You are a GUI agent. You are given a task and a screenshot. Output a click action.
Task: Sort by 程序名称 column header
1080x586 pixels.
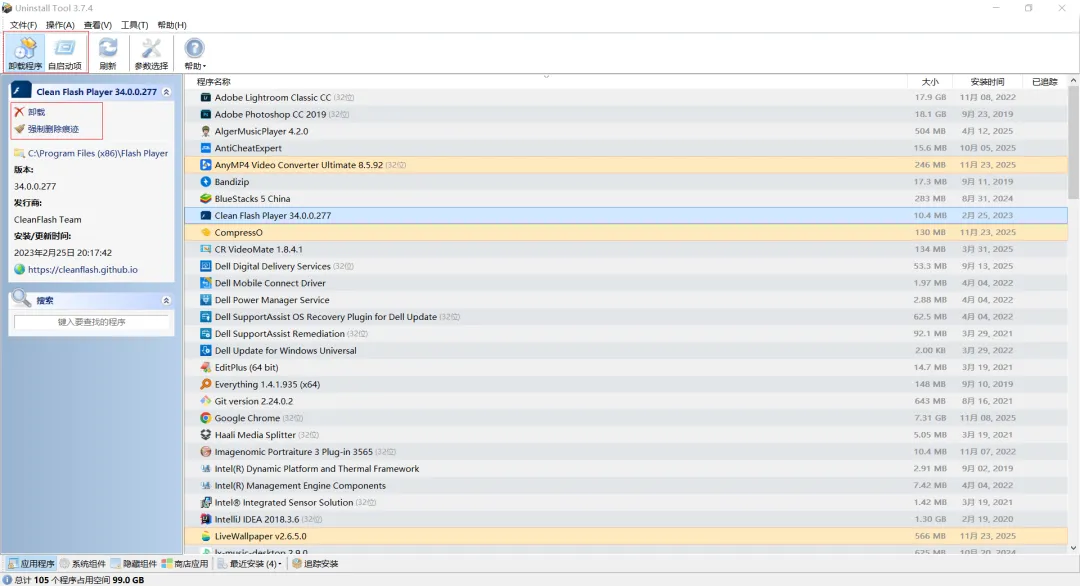pyautogui.click(x=214, y=82)
